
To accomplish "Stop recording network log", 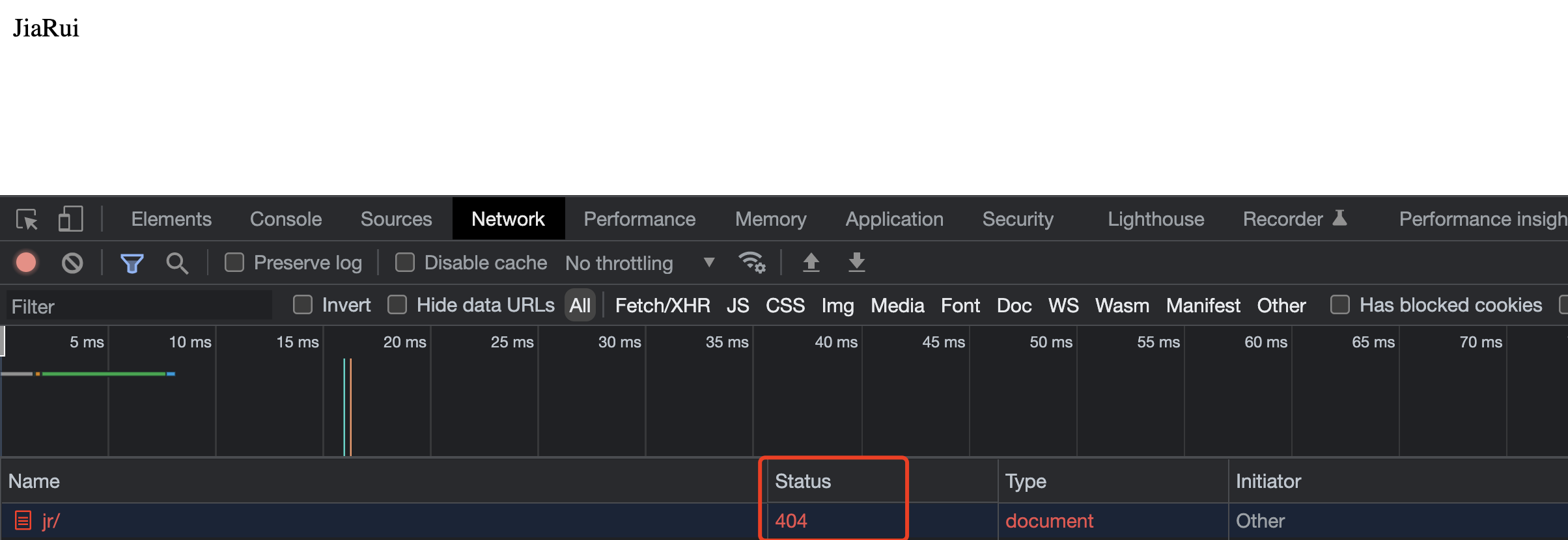I will click(x=26, y=263).
